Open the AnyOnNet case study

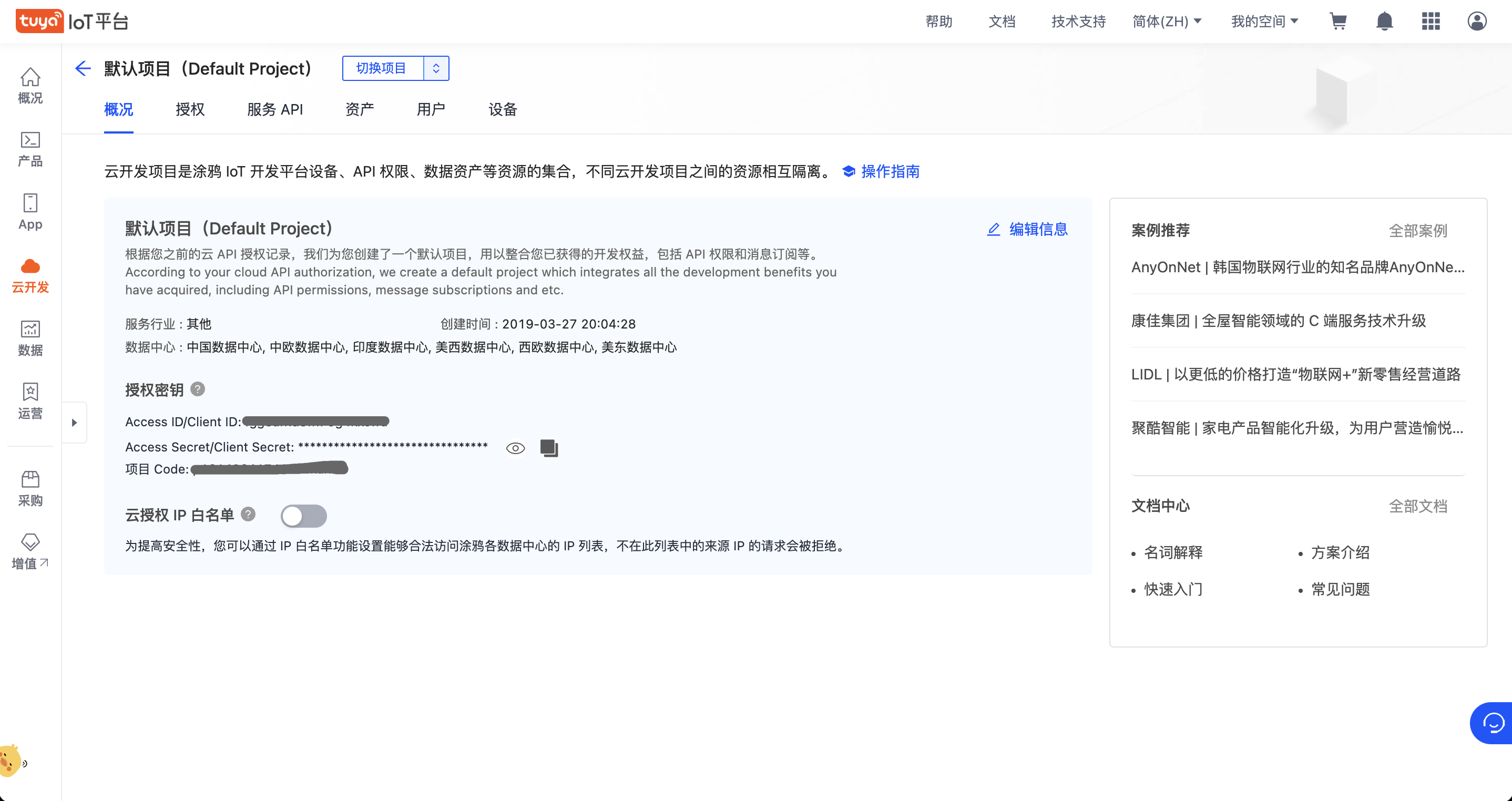click(x=1298, y=267)
